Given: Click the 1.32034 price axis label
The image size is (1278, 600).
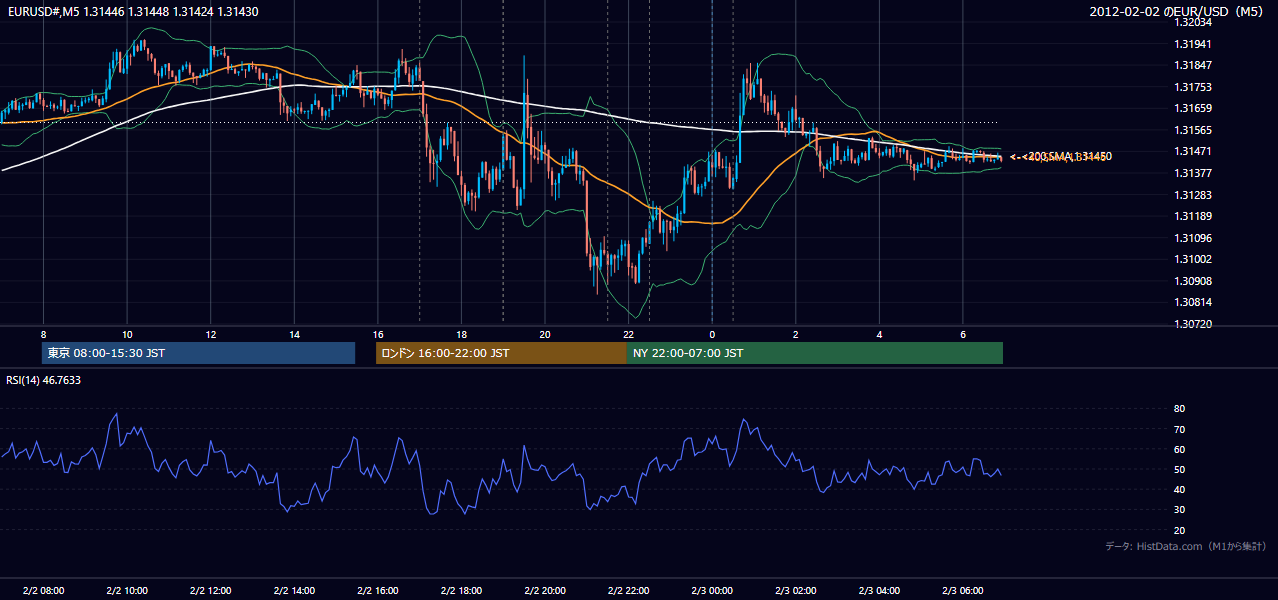Looking at the screenshot, I should click(x=1194, y=22).
